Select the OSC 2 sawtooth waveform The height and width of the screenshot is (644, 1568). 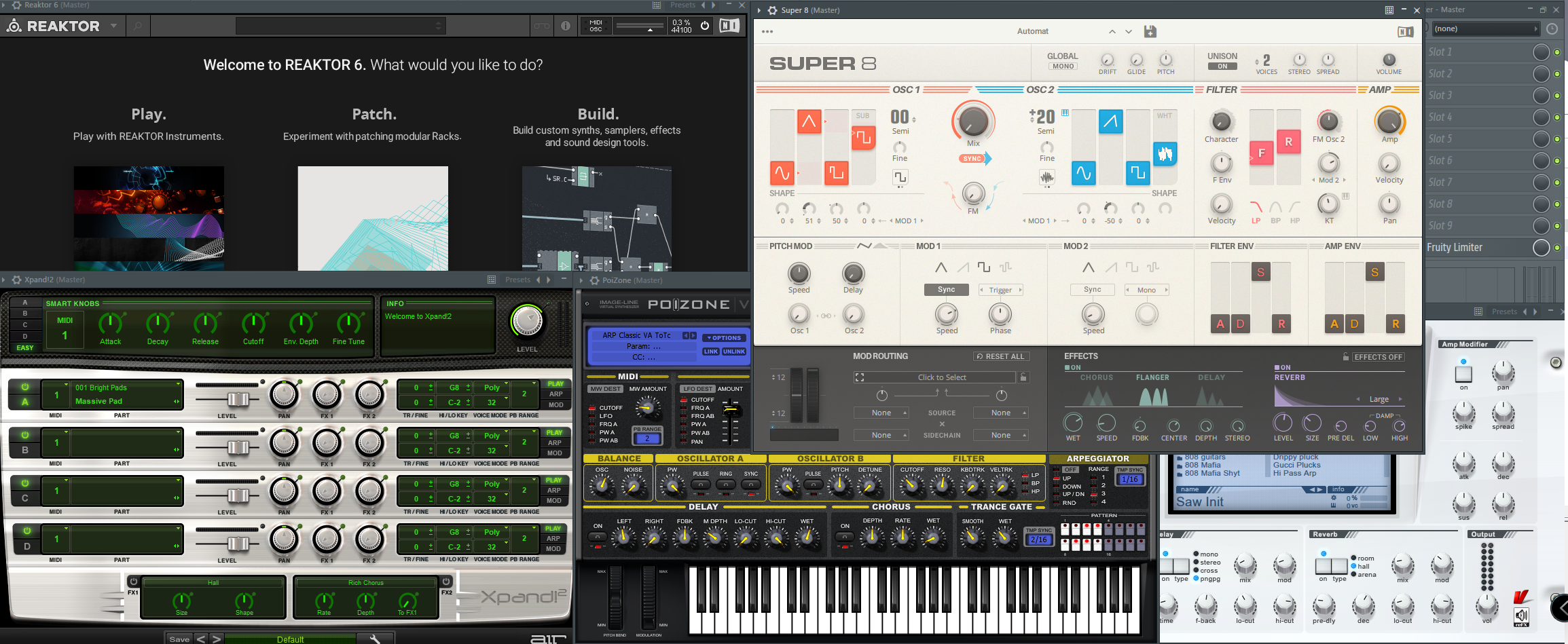pyautogui.click(x=1110, y=121)
